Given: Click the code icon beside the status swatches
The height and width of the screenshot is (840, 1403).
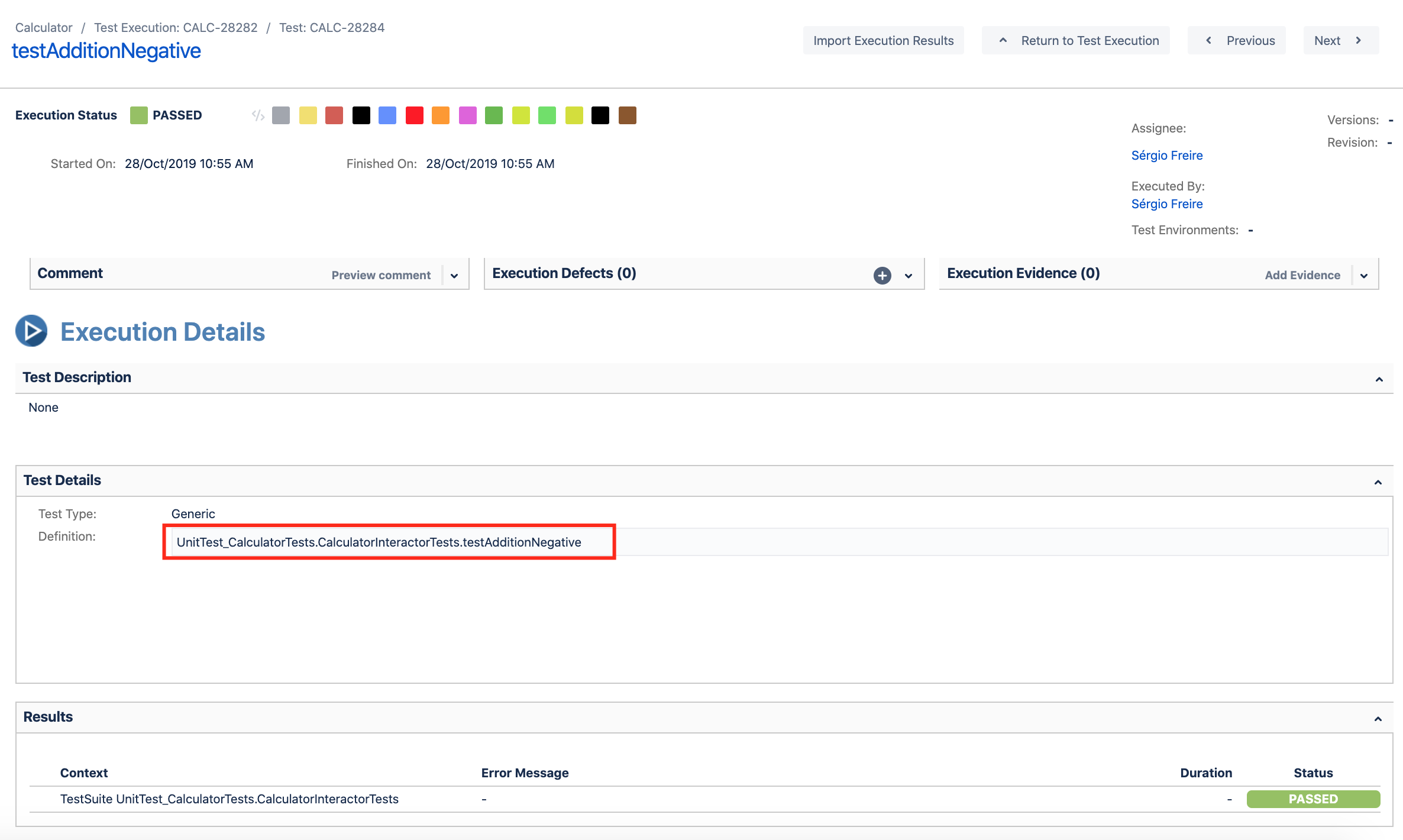Looking at the screenshot, I should click(258, 115).
